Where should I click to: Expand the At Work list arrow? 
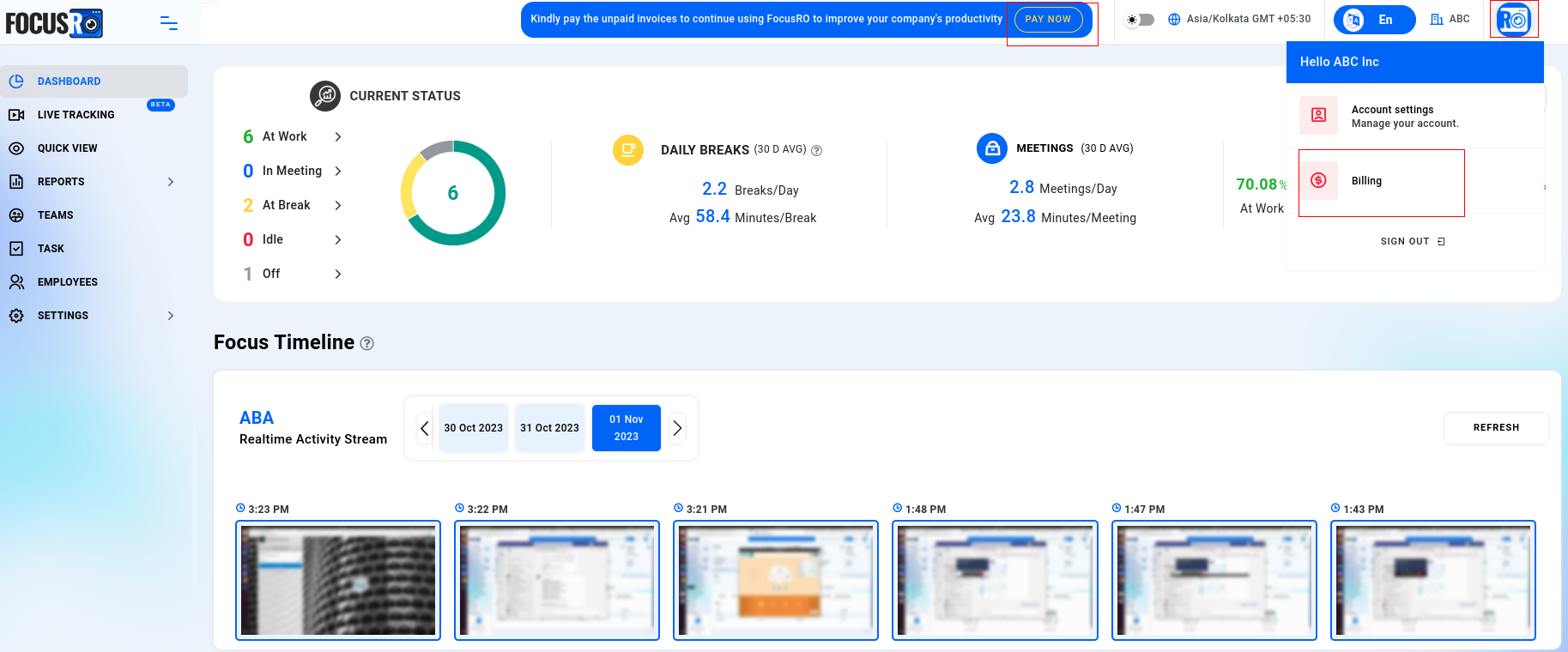click(338, 137)
